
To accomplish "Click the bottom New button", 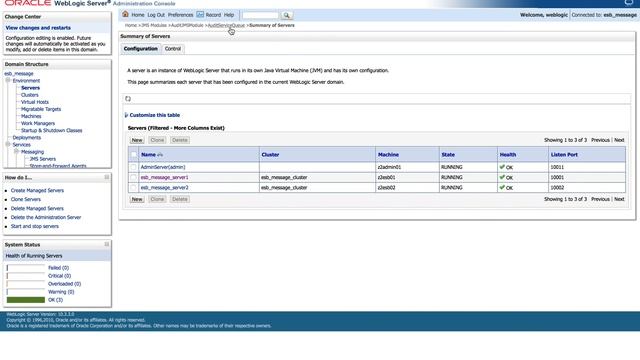I will click(137, 199).
